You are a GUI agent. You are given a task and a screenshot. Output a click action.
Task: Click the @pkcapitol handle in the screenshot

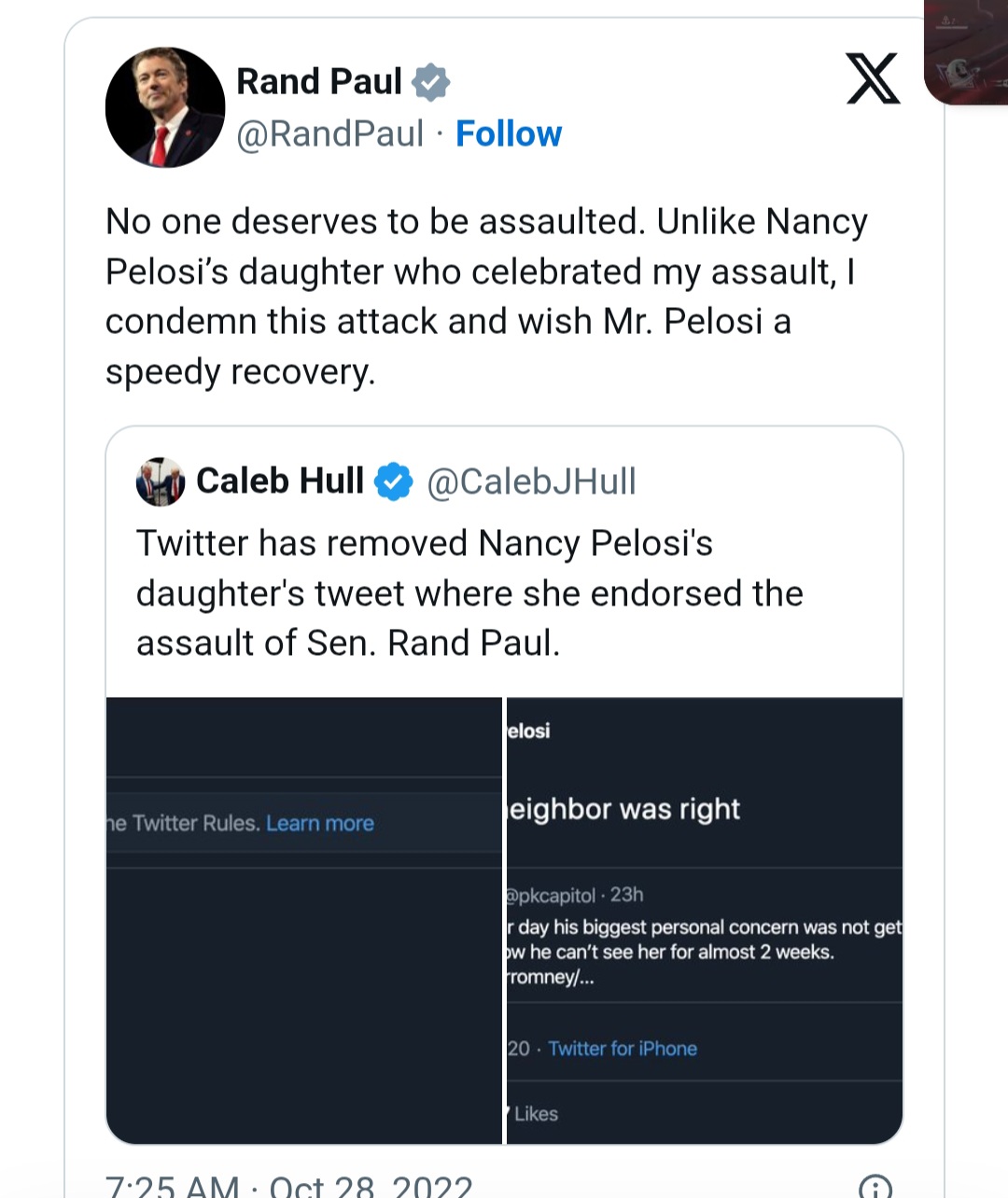551,896
